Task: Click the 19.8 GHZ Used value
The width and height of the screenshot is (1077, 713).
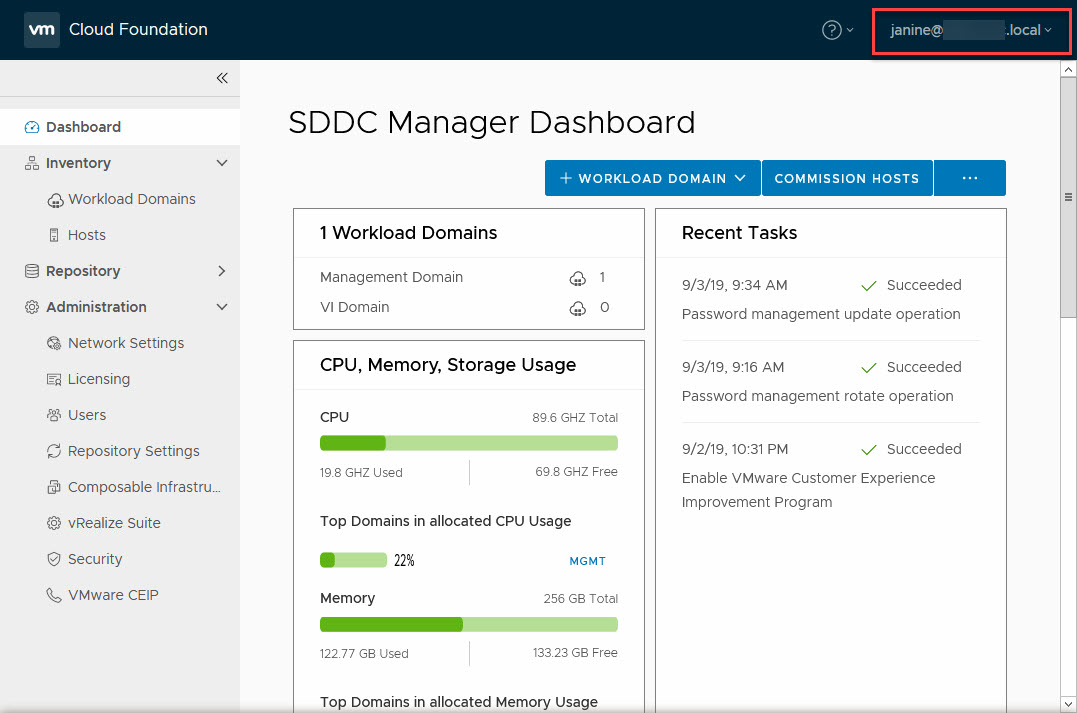Action: [x=361, y=473]
